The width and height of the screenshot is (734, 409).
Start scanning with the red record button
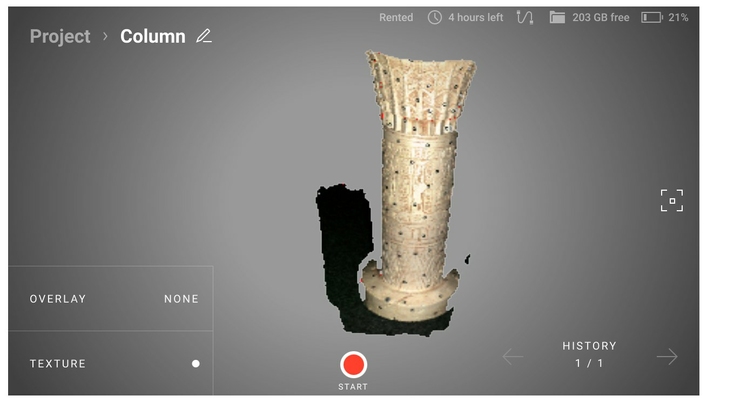coord(353,365)
